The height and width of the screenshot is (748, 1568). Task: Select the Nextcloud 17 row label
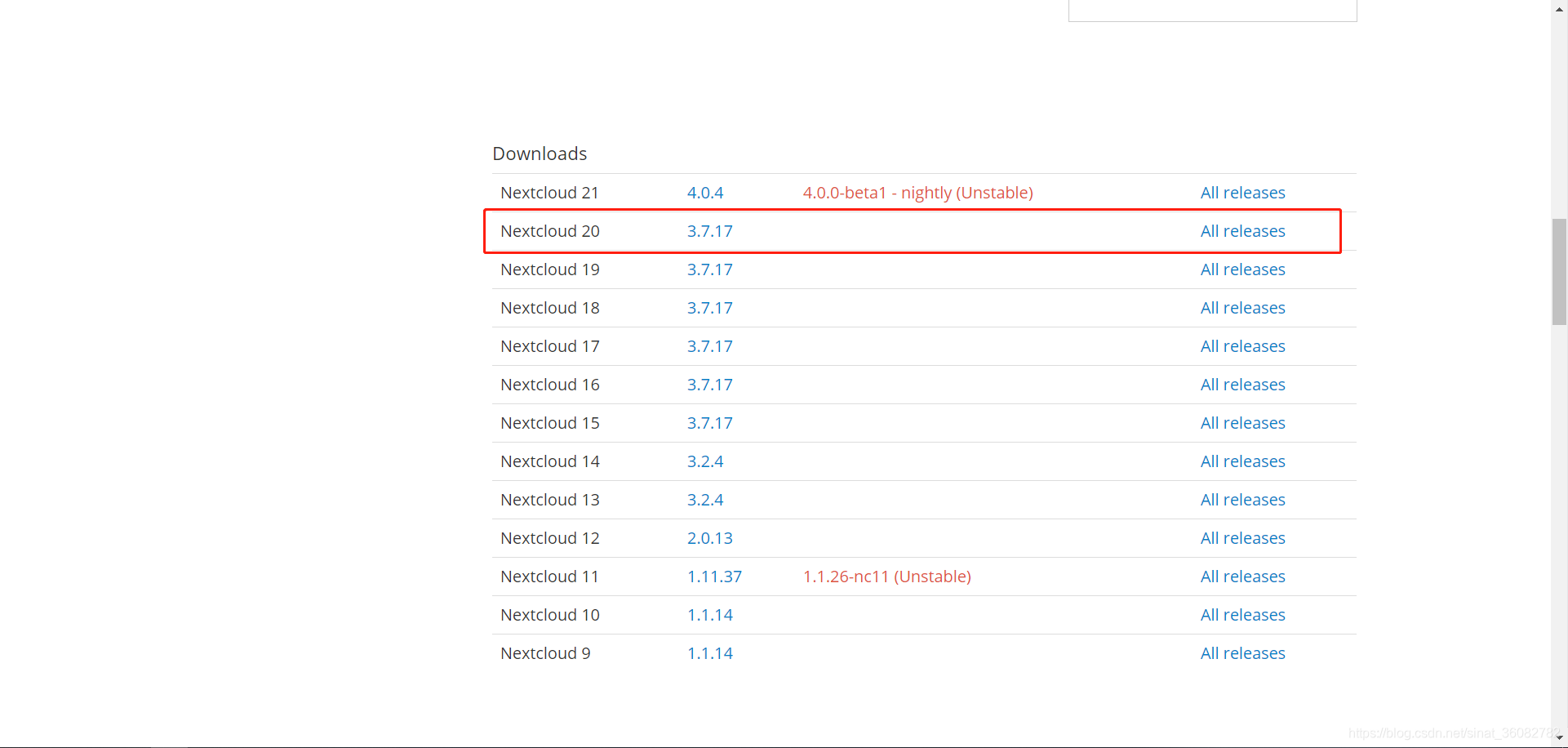[549, 346]
